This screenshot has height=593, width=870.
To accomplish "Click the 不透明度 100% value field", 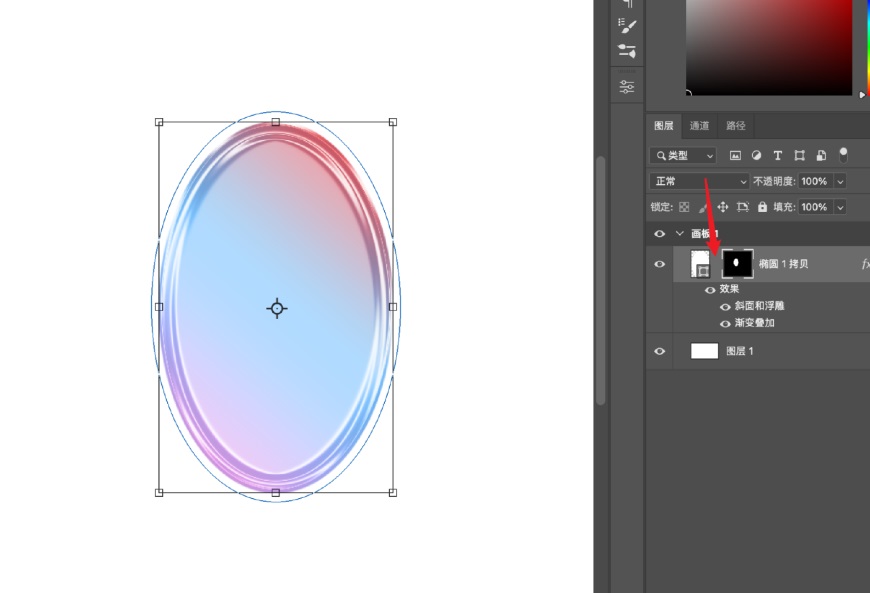I will point(815,181).
